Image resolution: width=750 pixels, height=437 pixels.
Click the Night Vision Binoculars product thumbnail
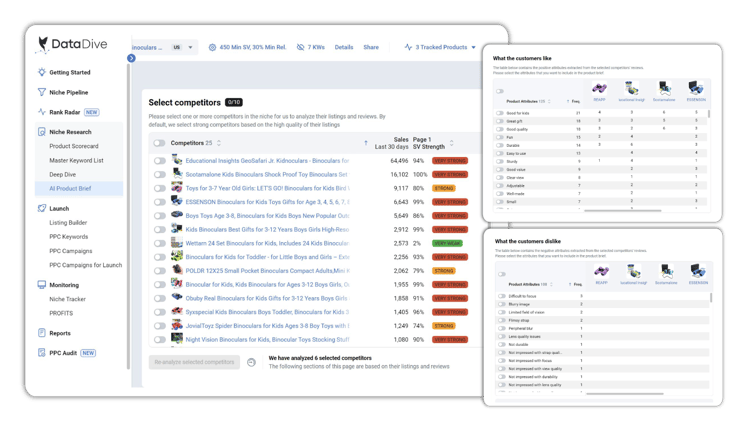click(177, 339)
